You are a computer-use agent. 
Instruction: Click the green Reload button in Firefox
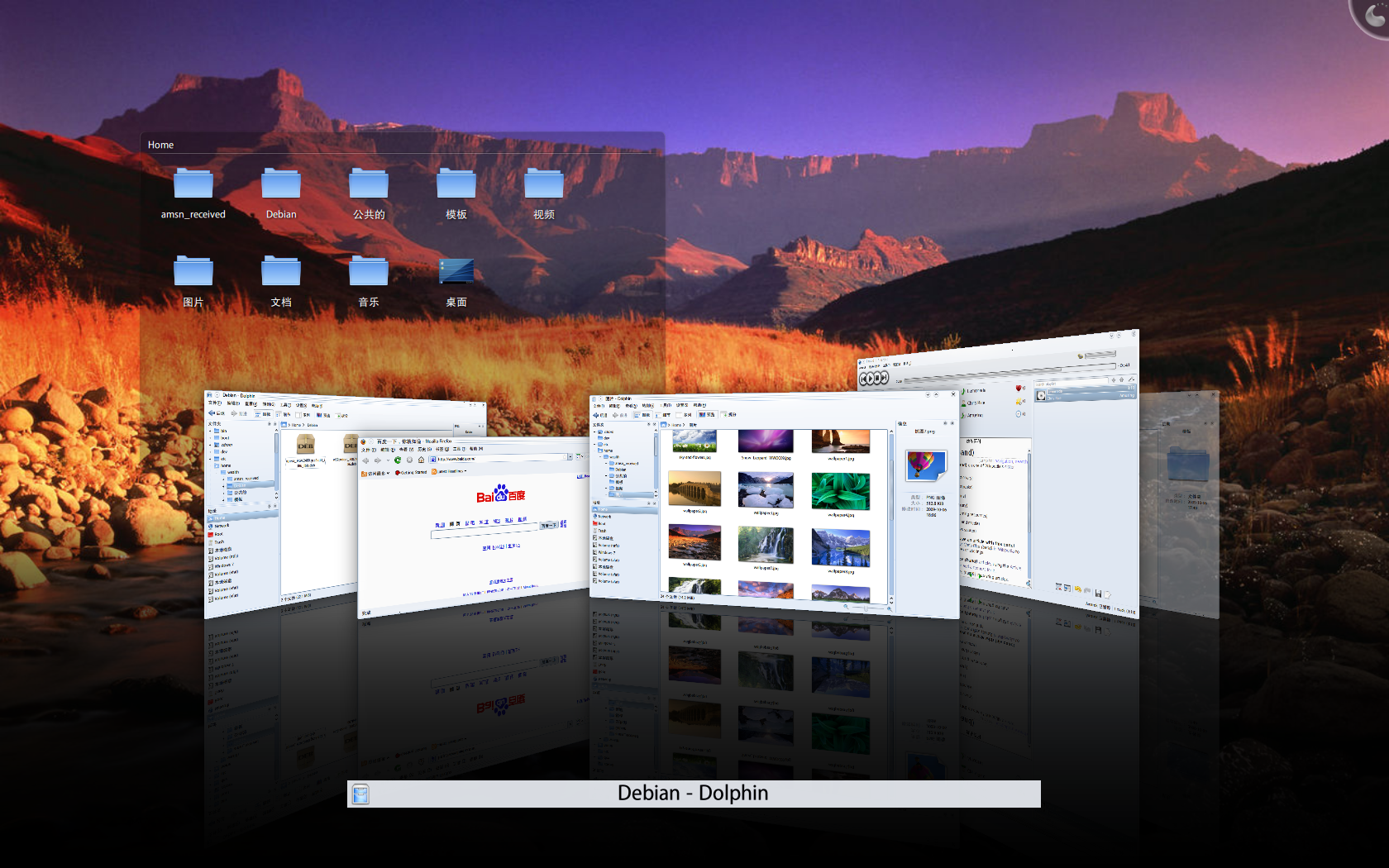pyautogui.click(x=398, y=460)
